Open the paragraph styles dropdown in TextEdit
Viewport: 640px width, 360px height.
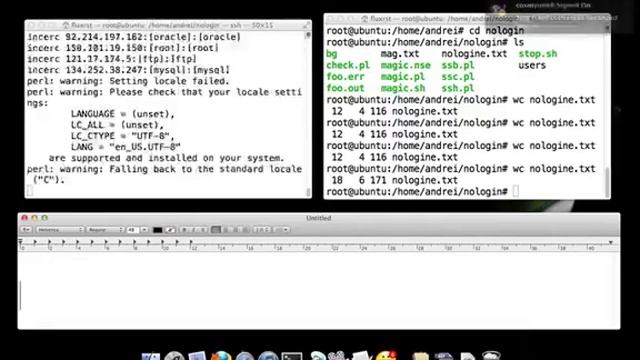[x=26, y=230]
